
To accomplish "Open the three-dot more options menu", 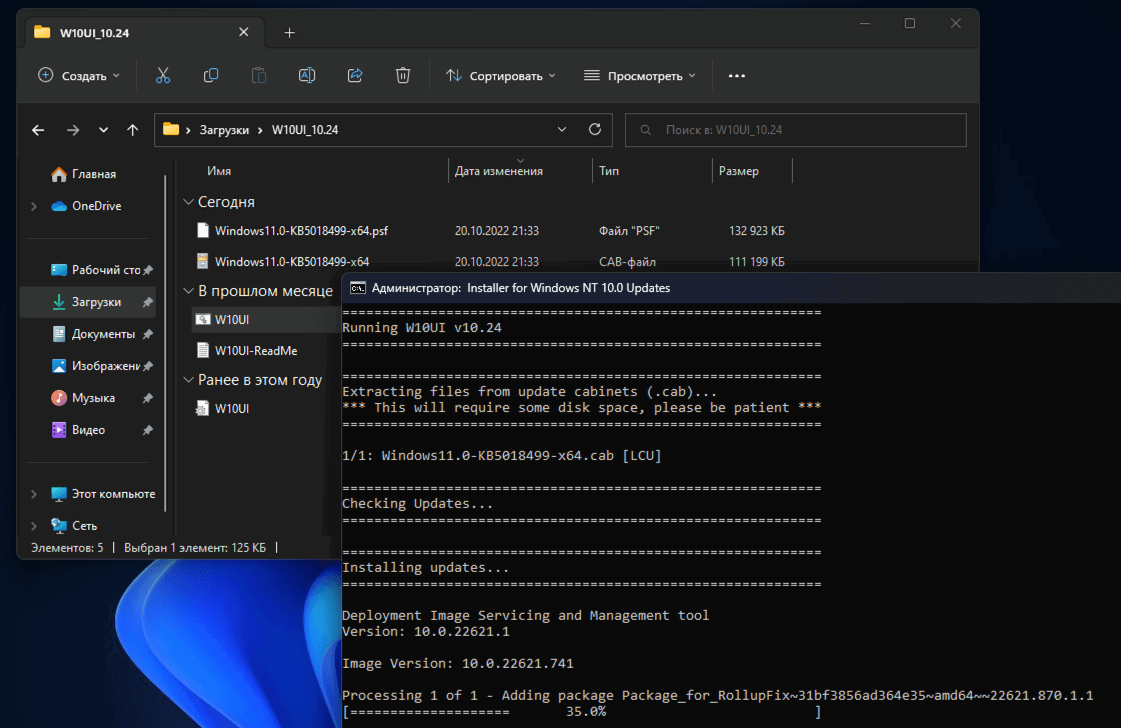I will click(x=737, y=76).
